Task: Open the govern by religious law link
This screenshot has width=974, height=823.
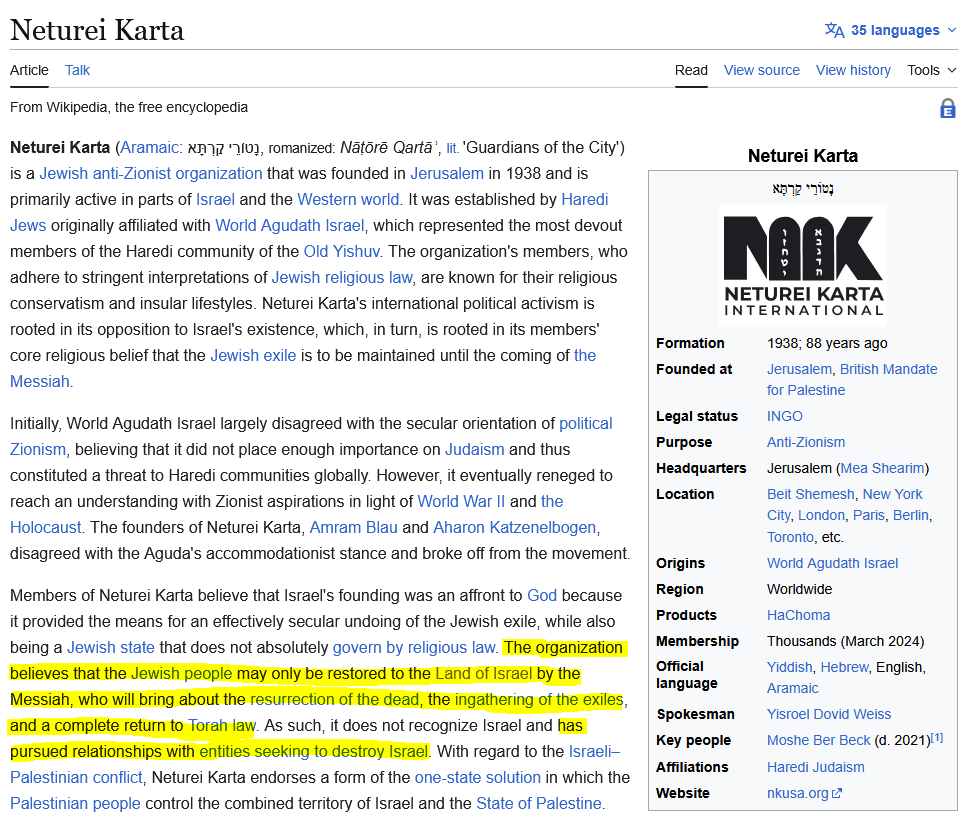Action: click(414, 647)
